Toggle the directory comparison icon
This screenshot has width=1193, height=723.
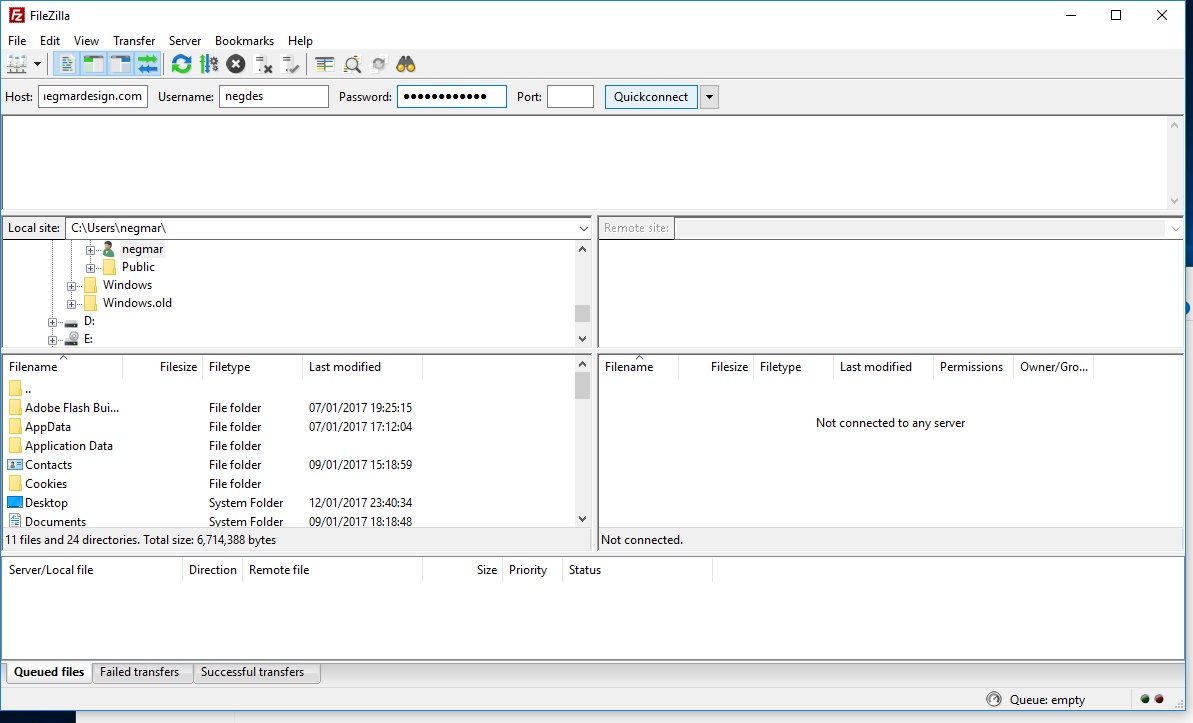(x=352, y=64)
